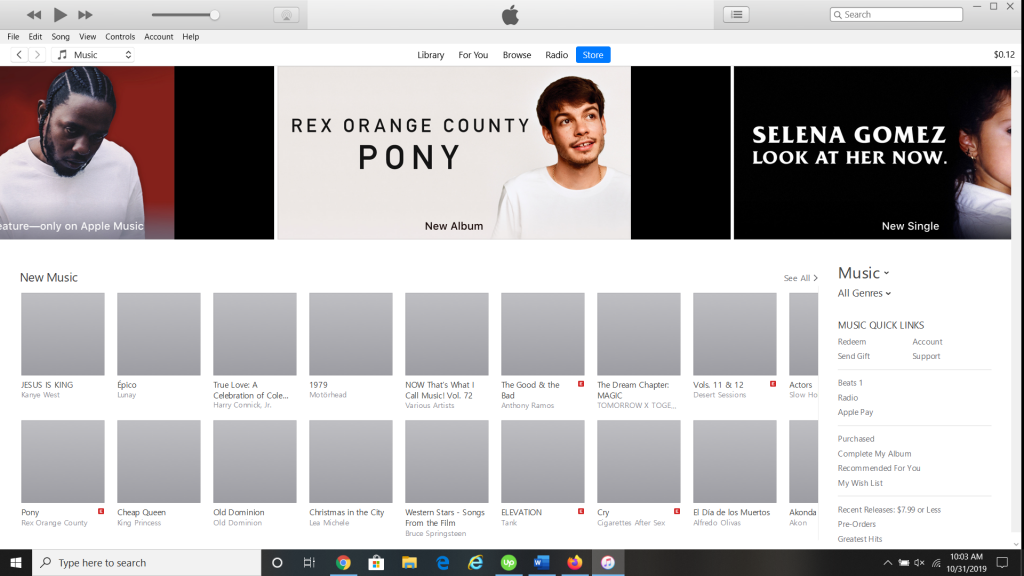Open Recommended For You link

(879, 468)
